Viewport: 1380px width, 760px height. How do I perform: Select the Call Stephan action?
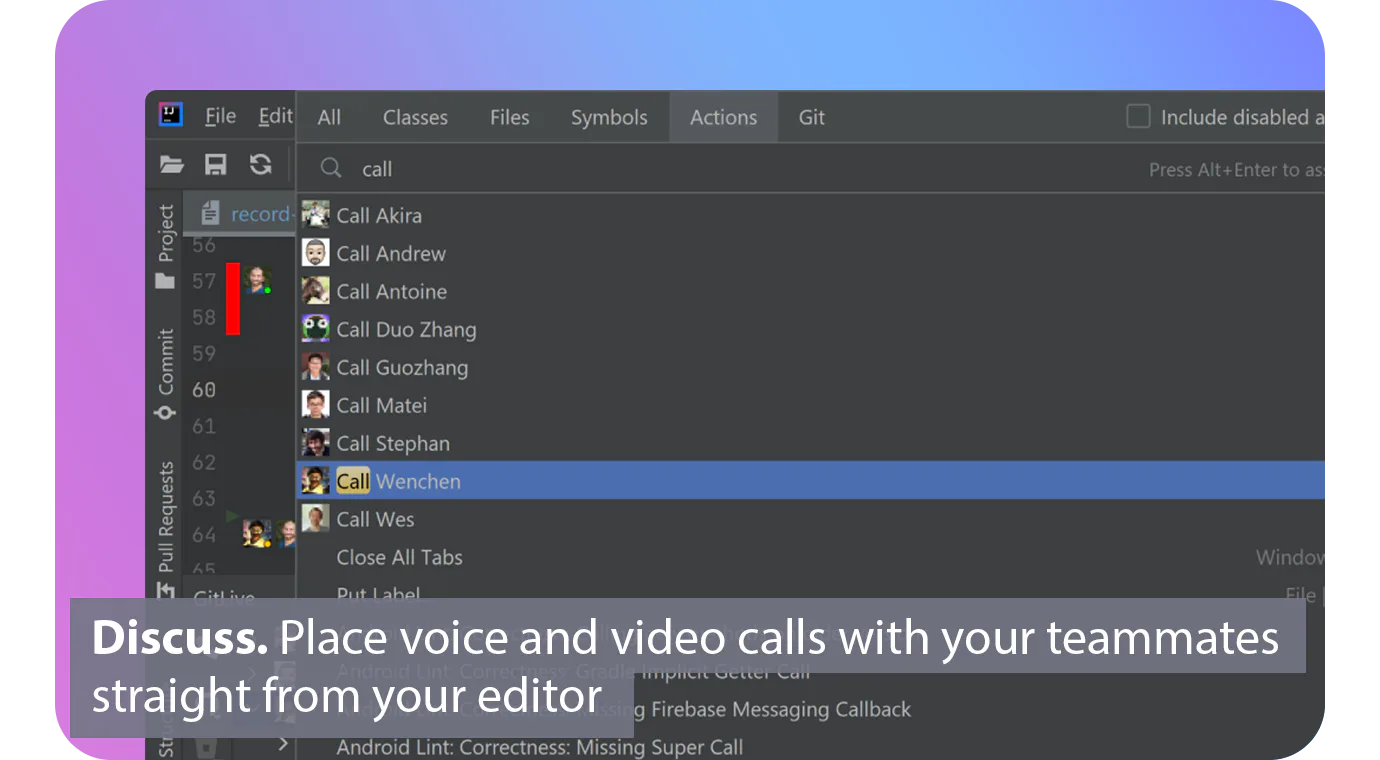coord(811,443)
